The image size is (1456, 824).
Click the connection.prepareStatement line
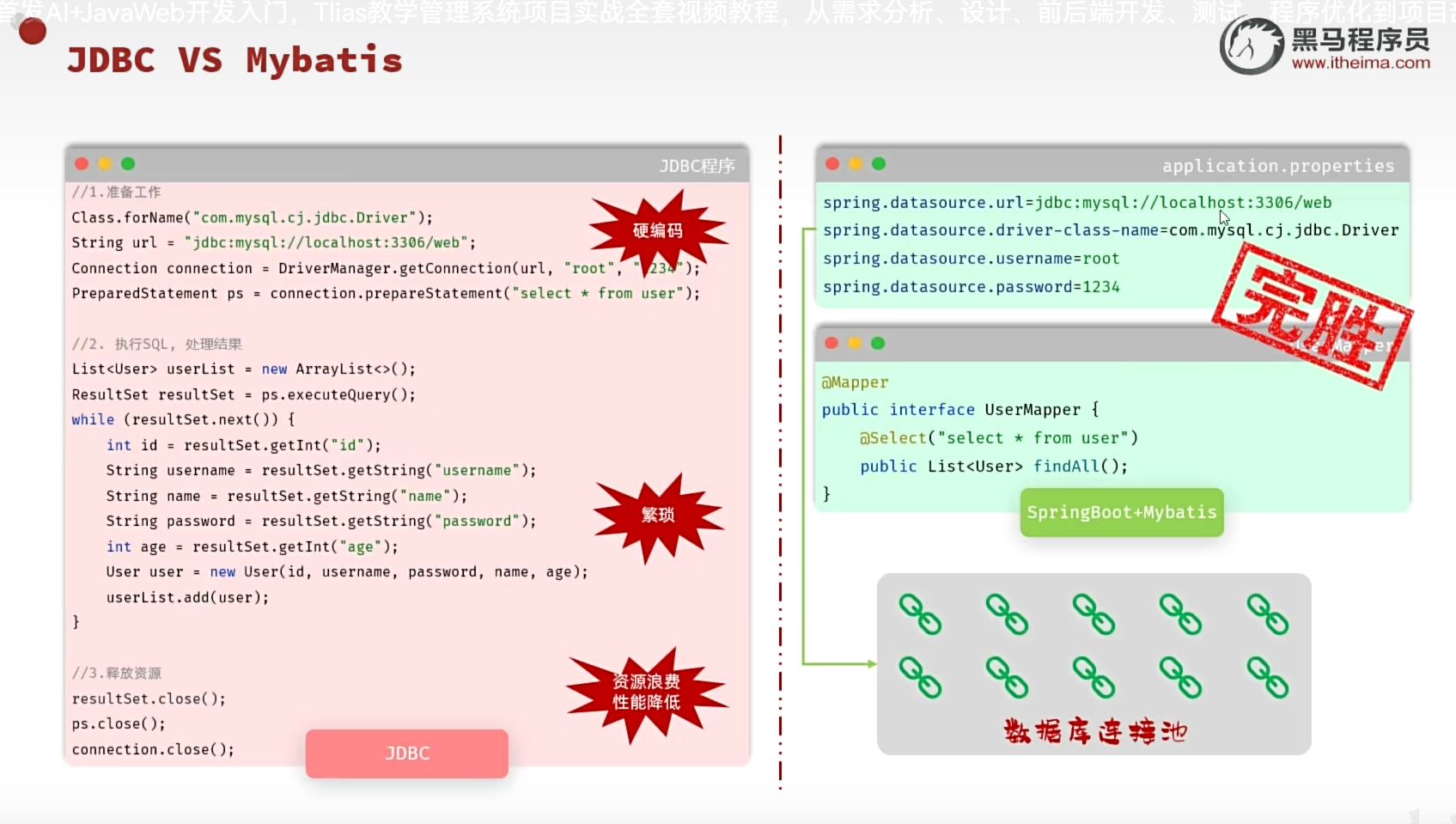click(386, 293)
